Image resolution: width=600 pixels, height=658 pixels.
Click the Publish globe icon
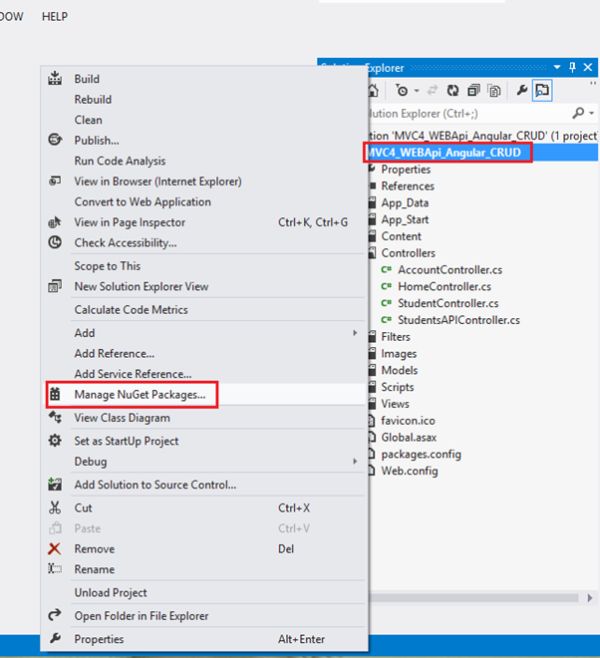click(x=55, y=140)
